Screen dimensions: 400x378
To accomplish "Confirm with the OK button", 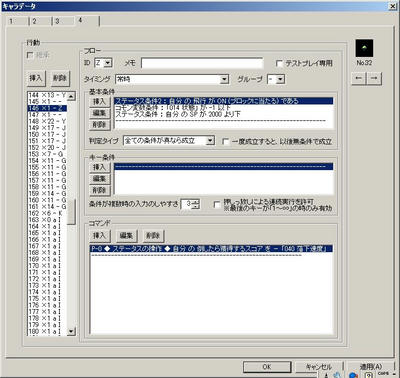I will pyautogui.click(x=267, y=367).
